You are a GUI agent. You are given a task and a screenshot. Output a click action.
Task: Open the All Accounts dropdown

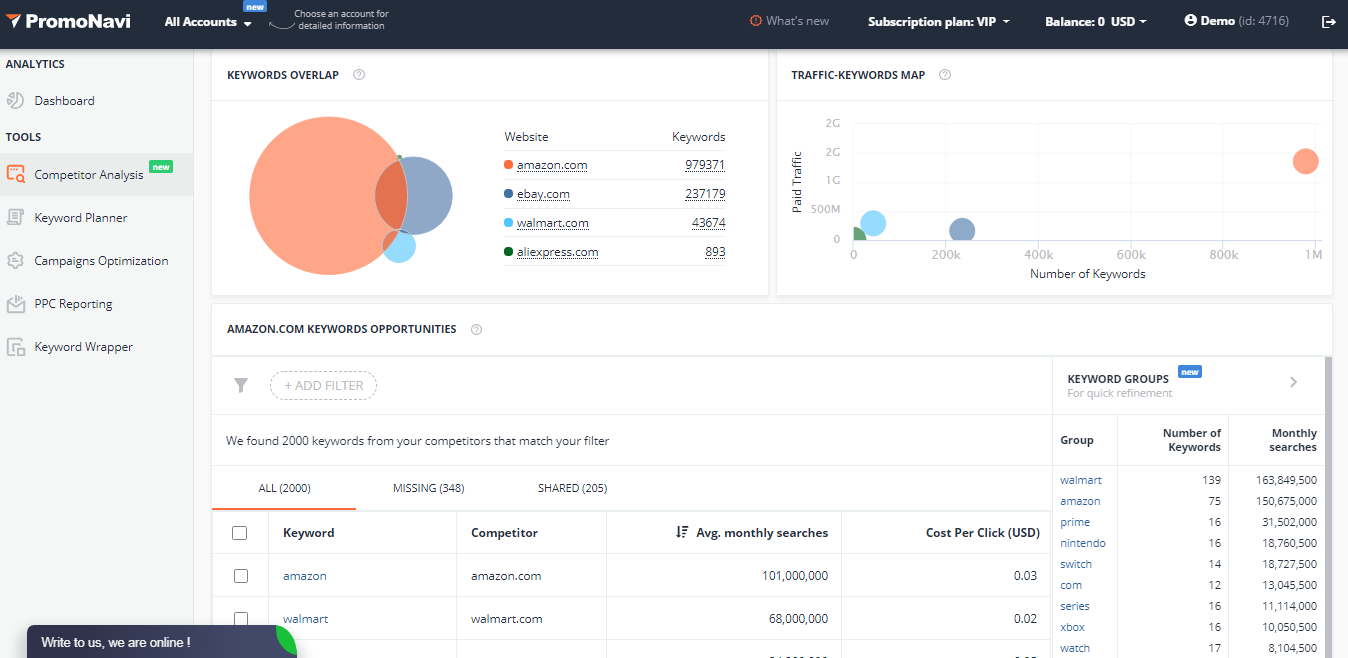[208, 22]
